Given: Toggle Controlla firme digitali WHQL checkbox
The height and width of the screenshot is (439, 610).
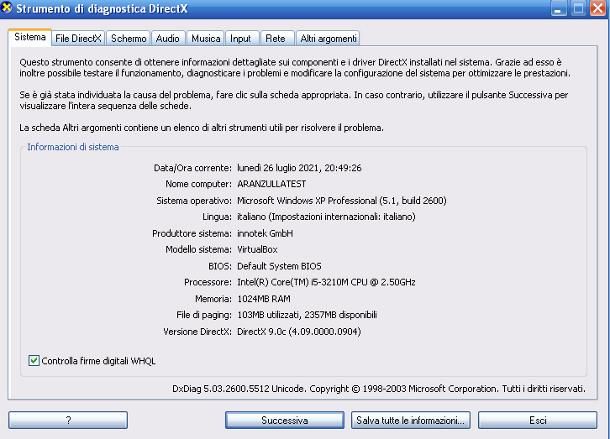Looking at the screenshot, I should point(34,361).
